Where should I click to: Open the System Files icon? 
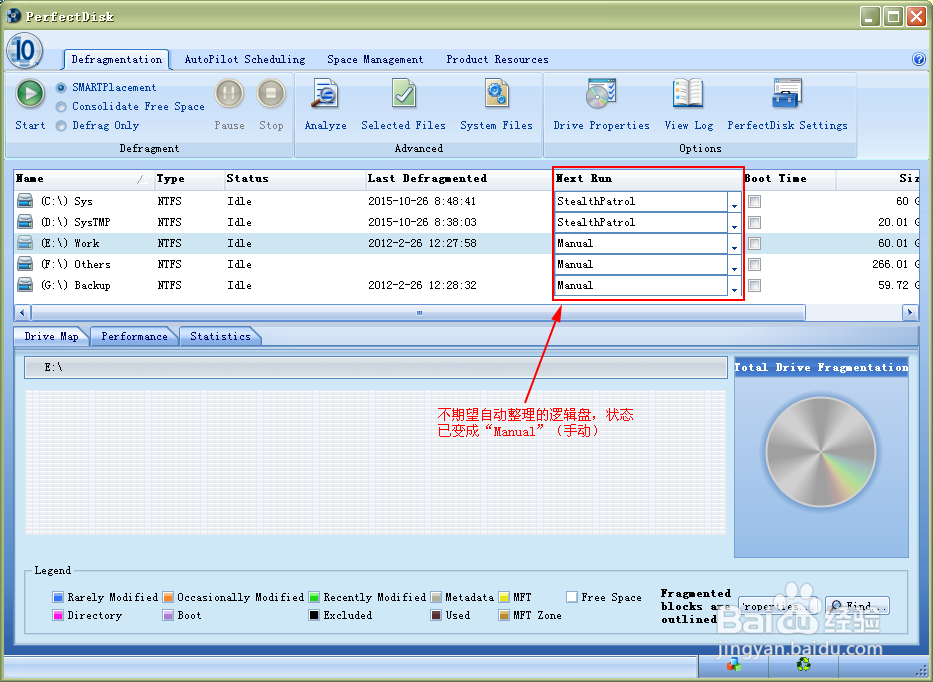pos(496,94)
